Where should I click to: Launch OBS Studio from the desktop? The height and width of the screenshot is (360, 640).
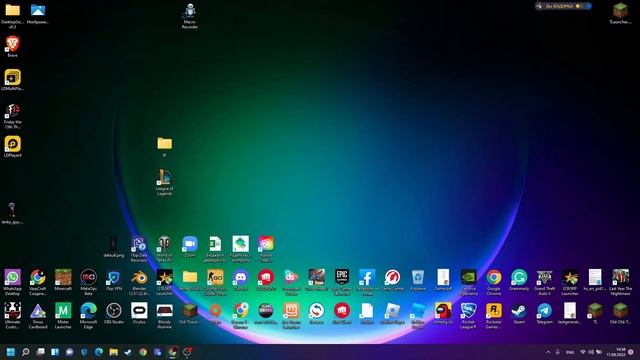point(114,312)
